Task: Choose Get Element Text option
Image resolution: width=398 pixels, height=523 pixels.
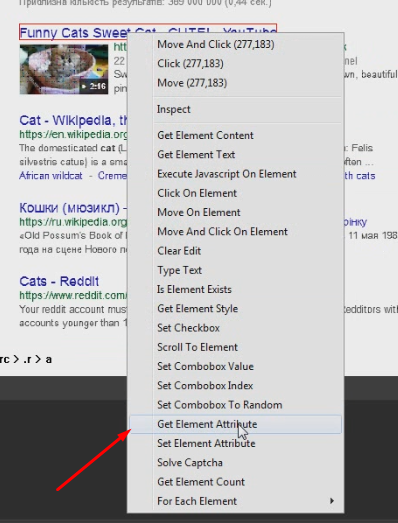Action: 236,155
